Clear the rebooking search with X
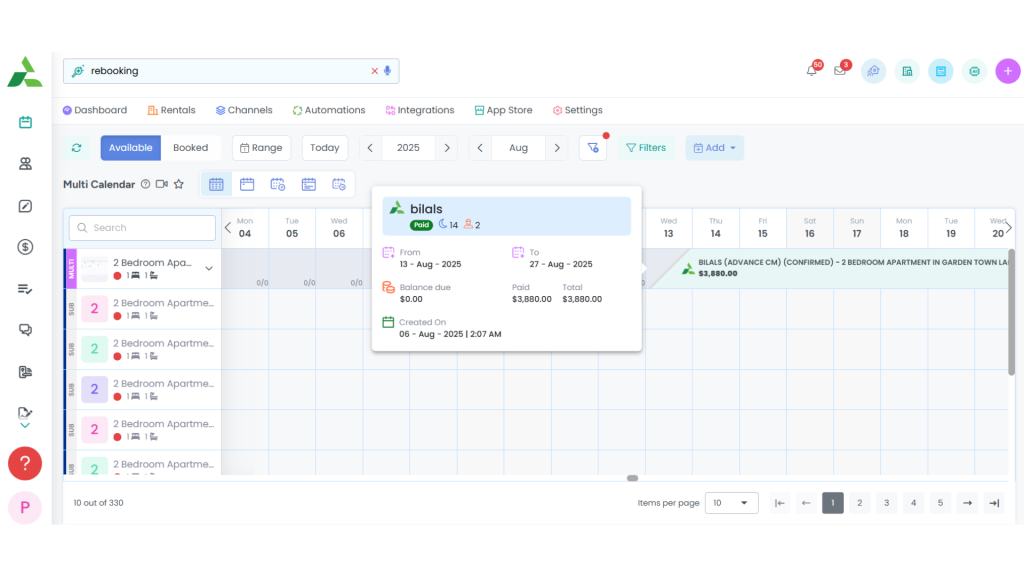This screenshot has height=576, width=1024. click(375, 71)
